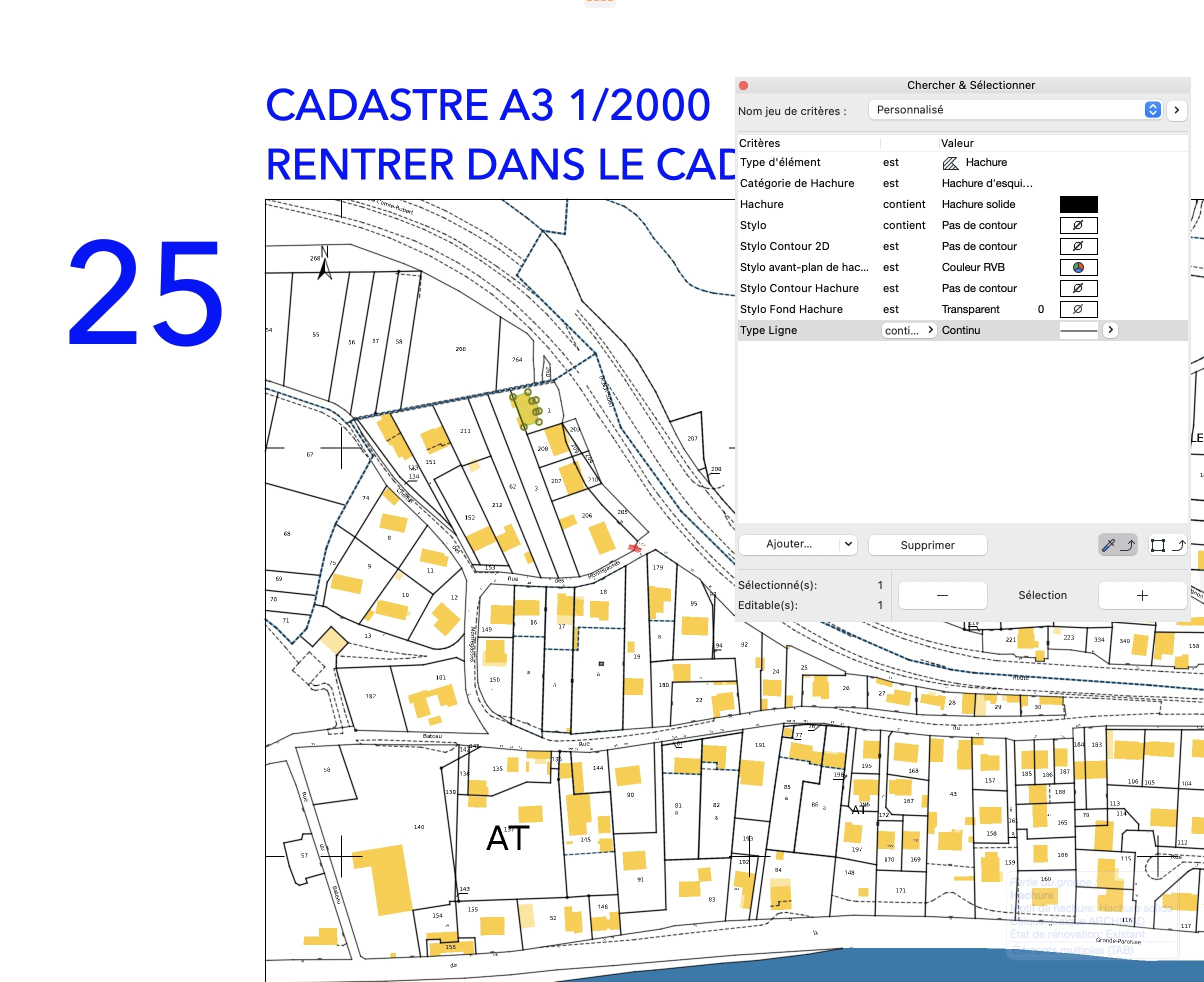Click the eyedropper pick-up settings button
Screen dimensions: 1204x982
[x=1117, y=544]
